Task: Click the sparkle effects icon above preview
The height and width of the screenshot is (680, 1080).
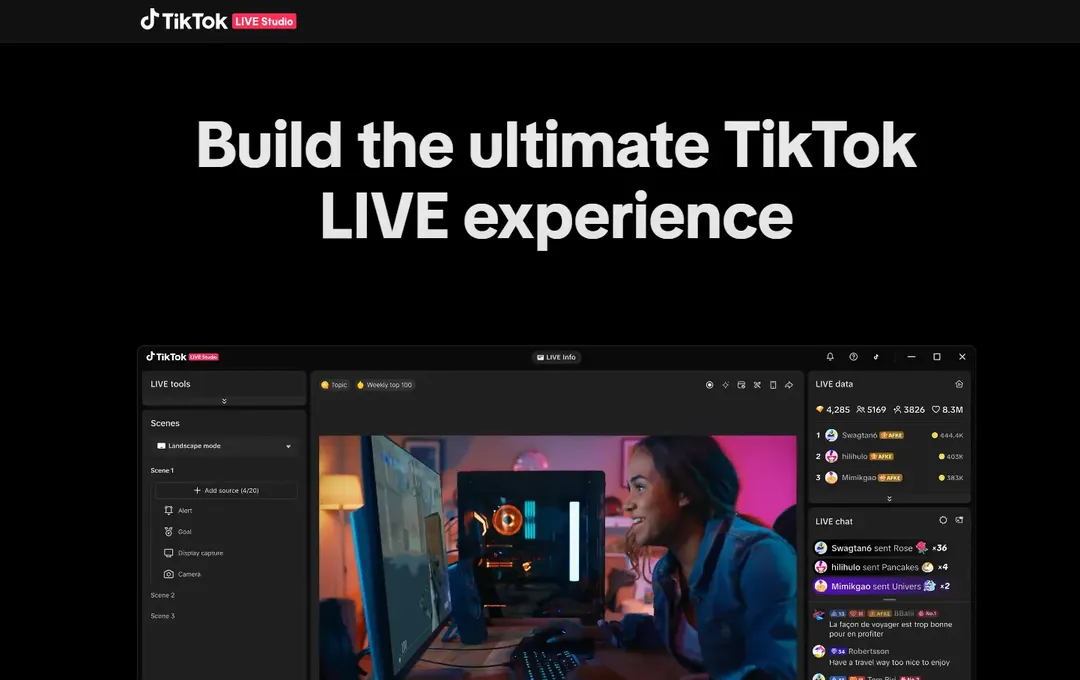Action: (725, 385)
